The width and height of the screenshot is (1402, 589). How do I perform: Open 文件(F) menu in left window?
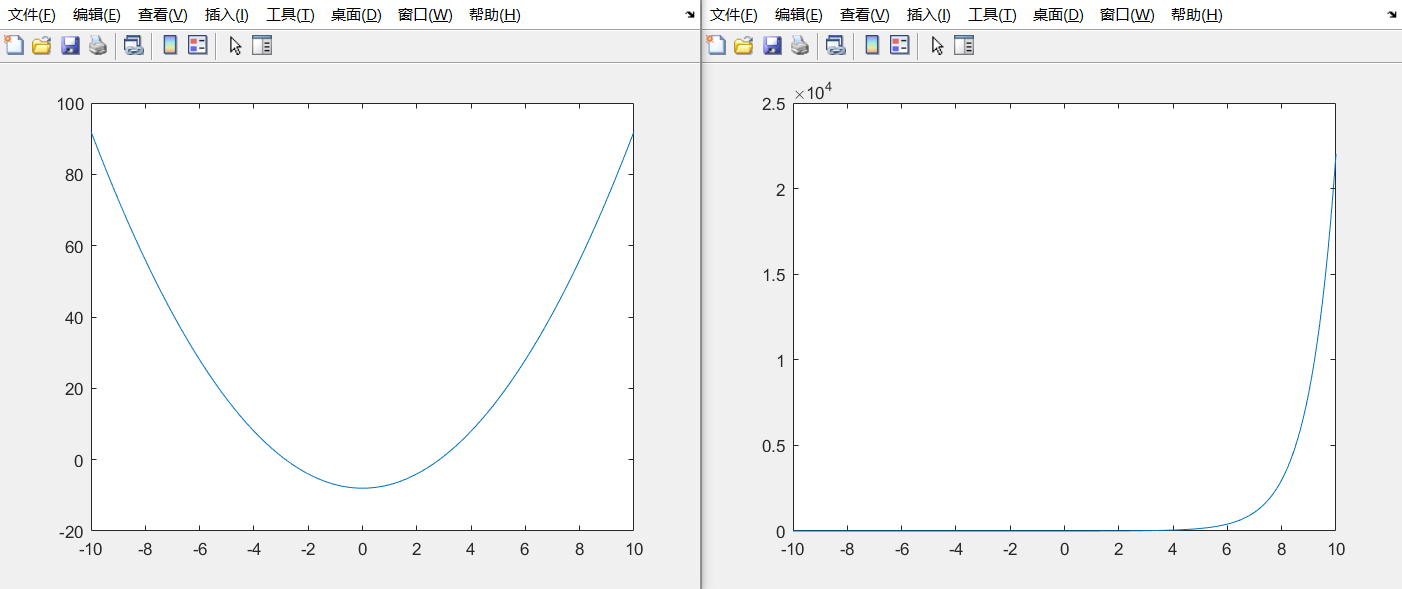pyautogui.click(x=32, y=15)
